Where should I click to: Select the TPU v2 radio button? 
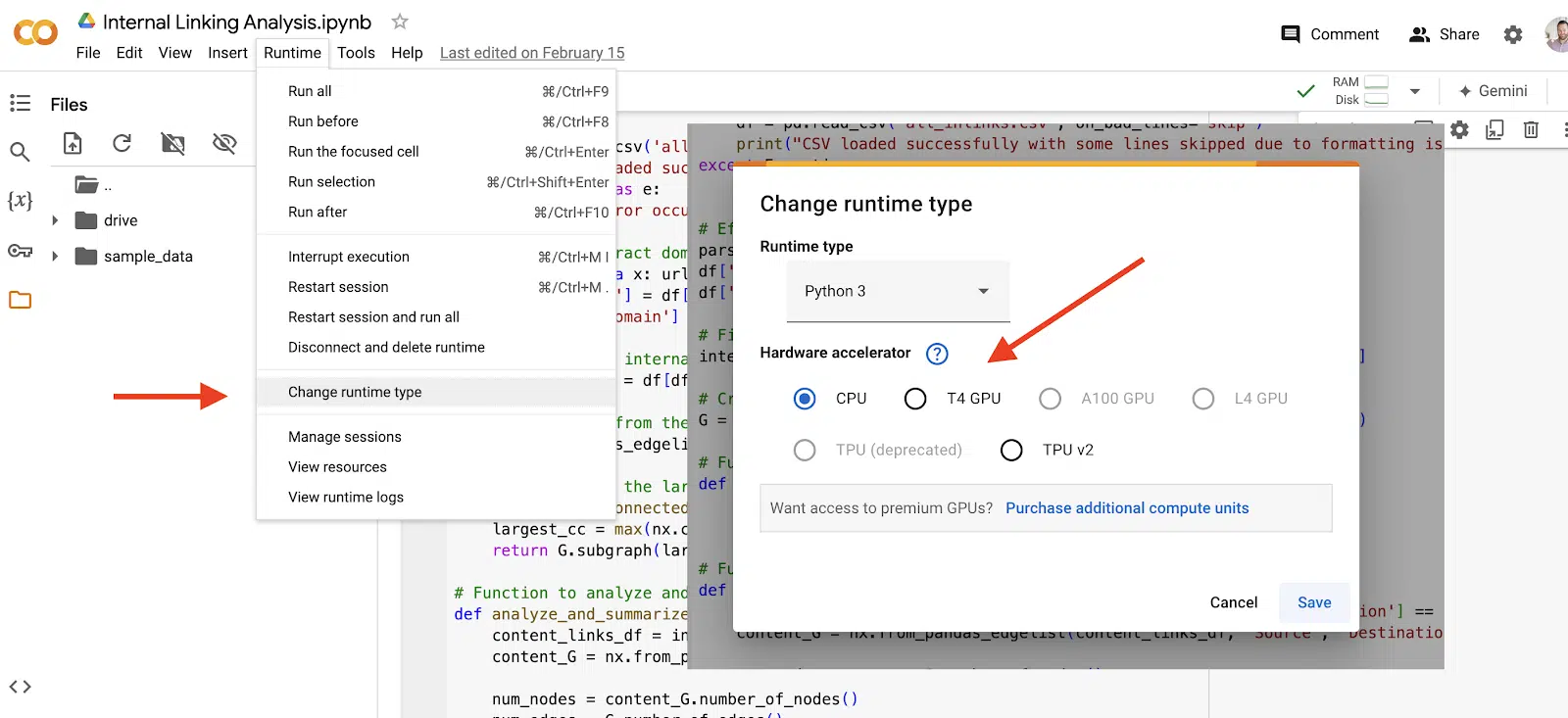[x=1011, y=450]
